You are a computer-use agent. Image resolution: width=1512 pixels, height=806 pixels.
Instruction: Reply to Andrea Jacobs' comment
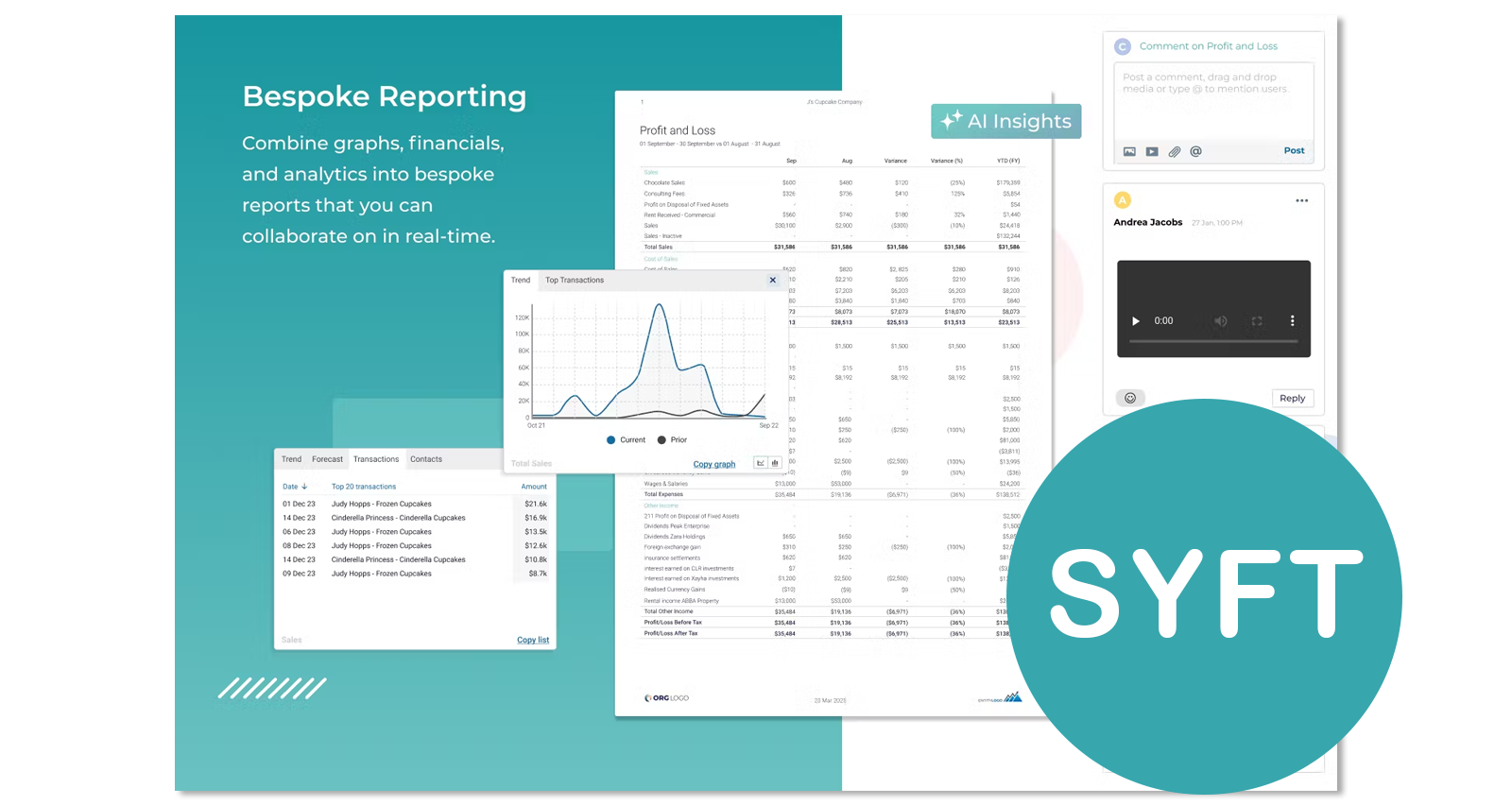coord(1292,398)
